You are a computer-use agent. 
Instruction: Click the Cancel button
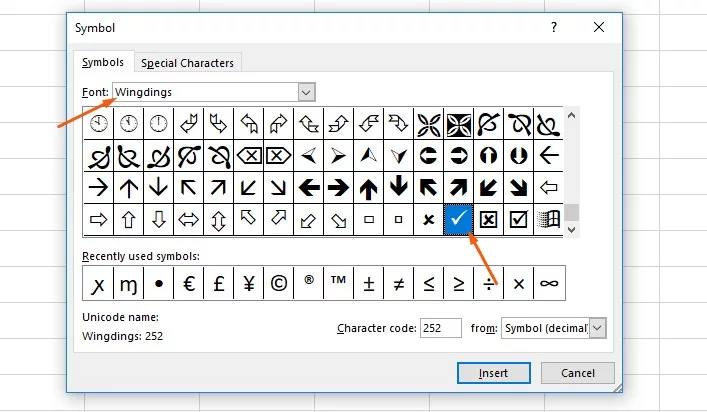tap(578, 373)
